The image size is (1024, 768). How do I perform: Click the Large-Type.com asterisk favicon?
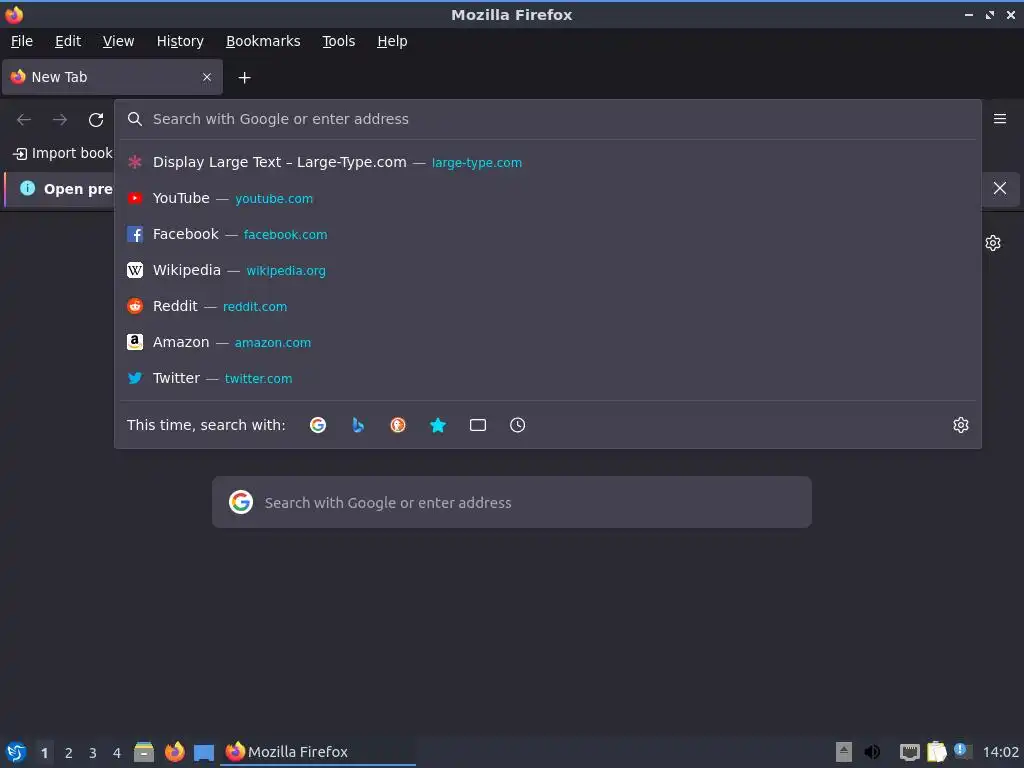click(x=135, y=162)
